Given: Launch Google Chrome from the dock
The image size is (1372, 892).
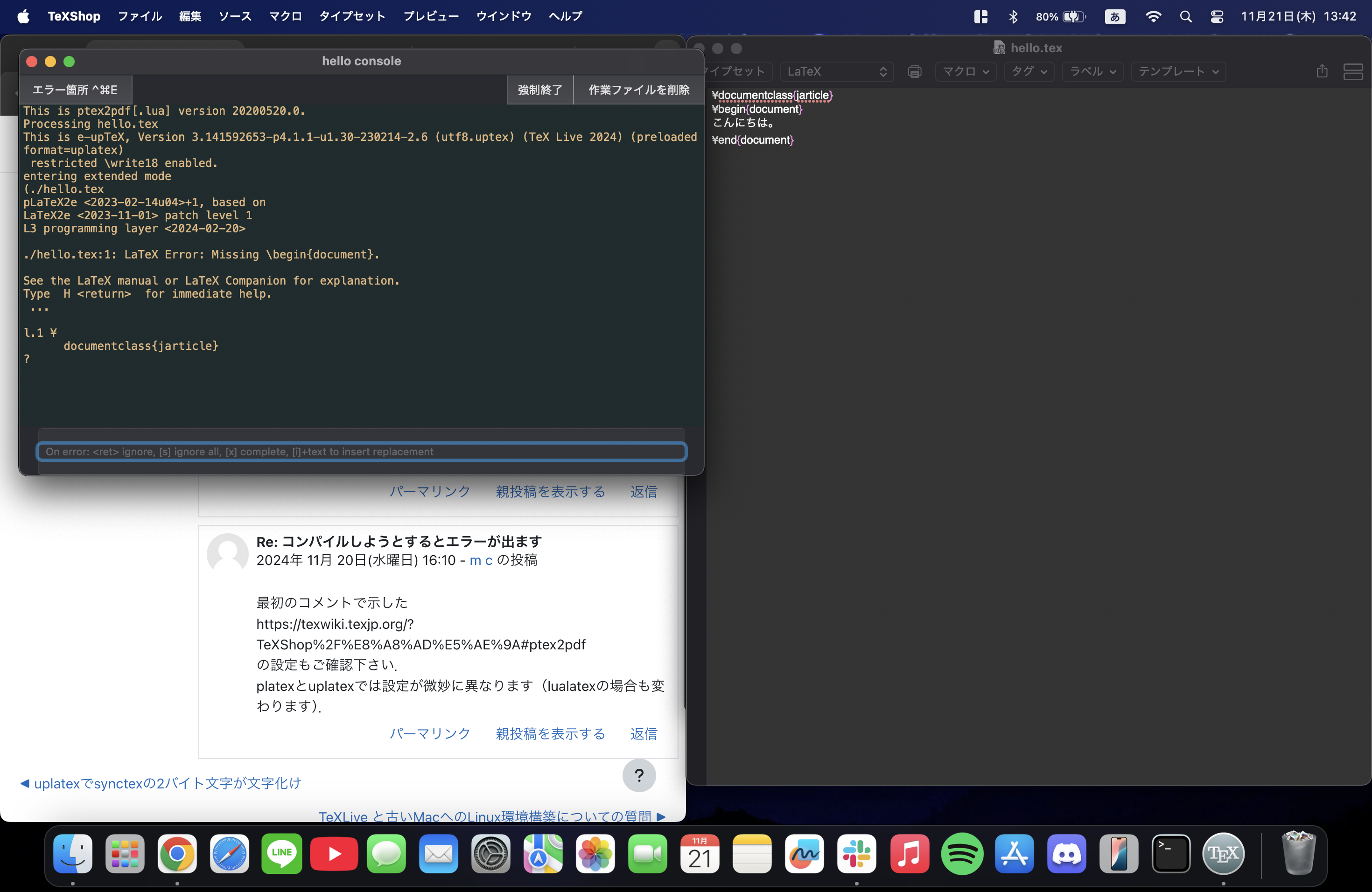Looking at the screenshot, I should [x=177, y=853].
